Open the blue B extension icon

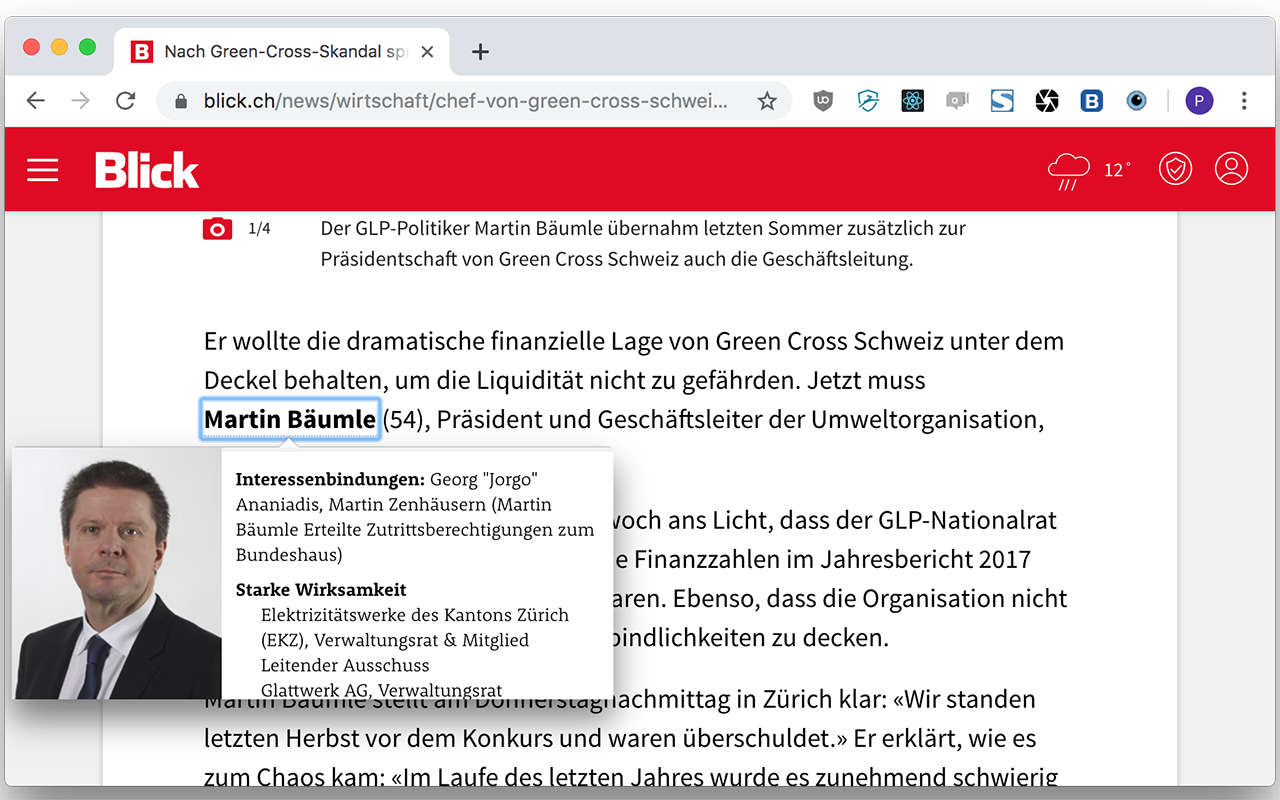(x=1091, y=100)
